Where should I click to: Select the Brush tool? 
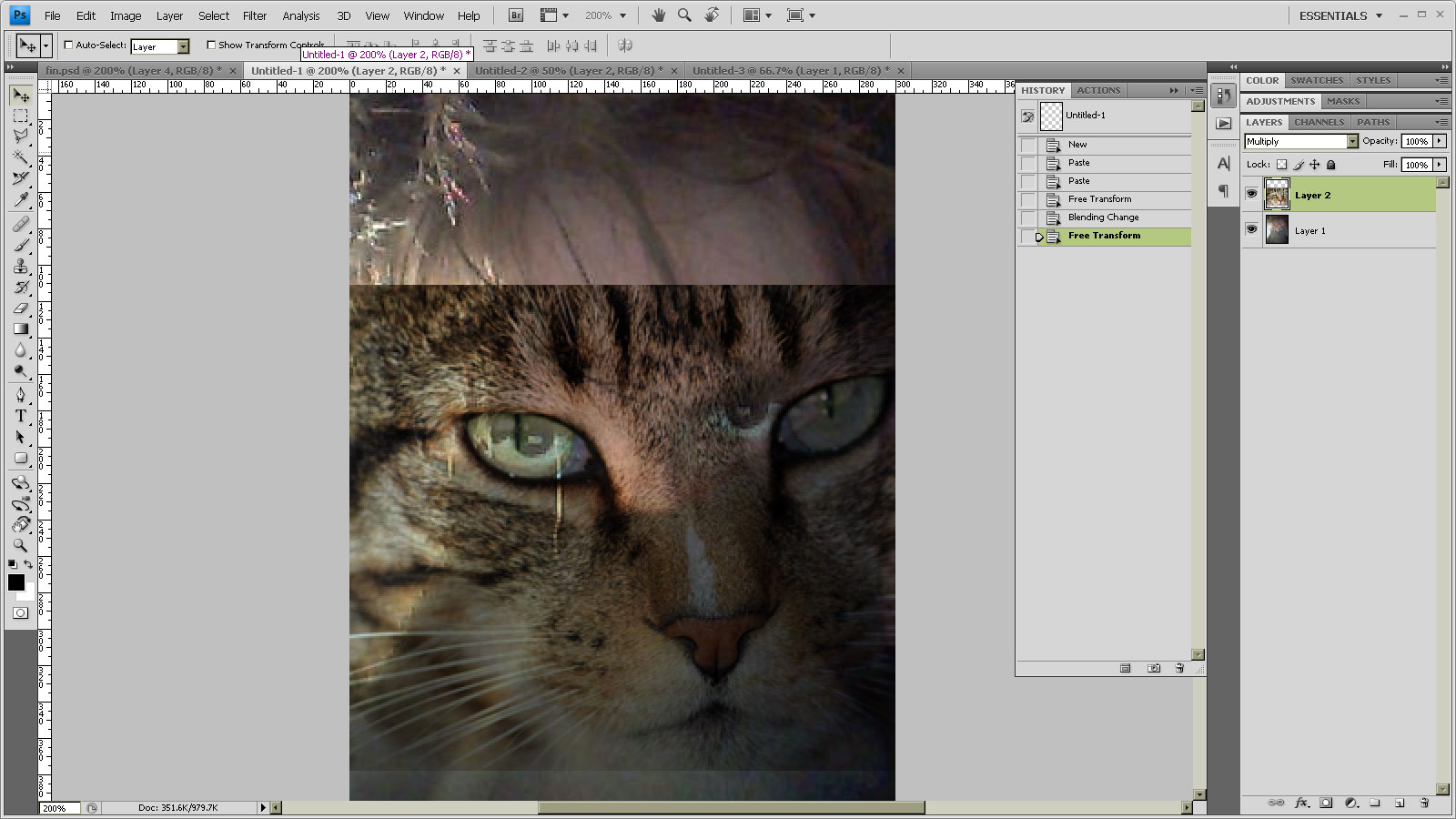(21, 245)
